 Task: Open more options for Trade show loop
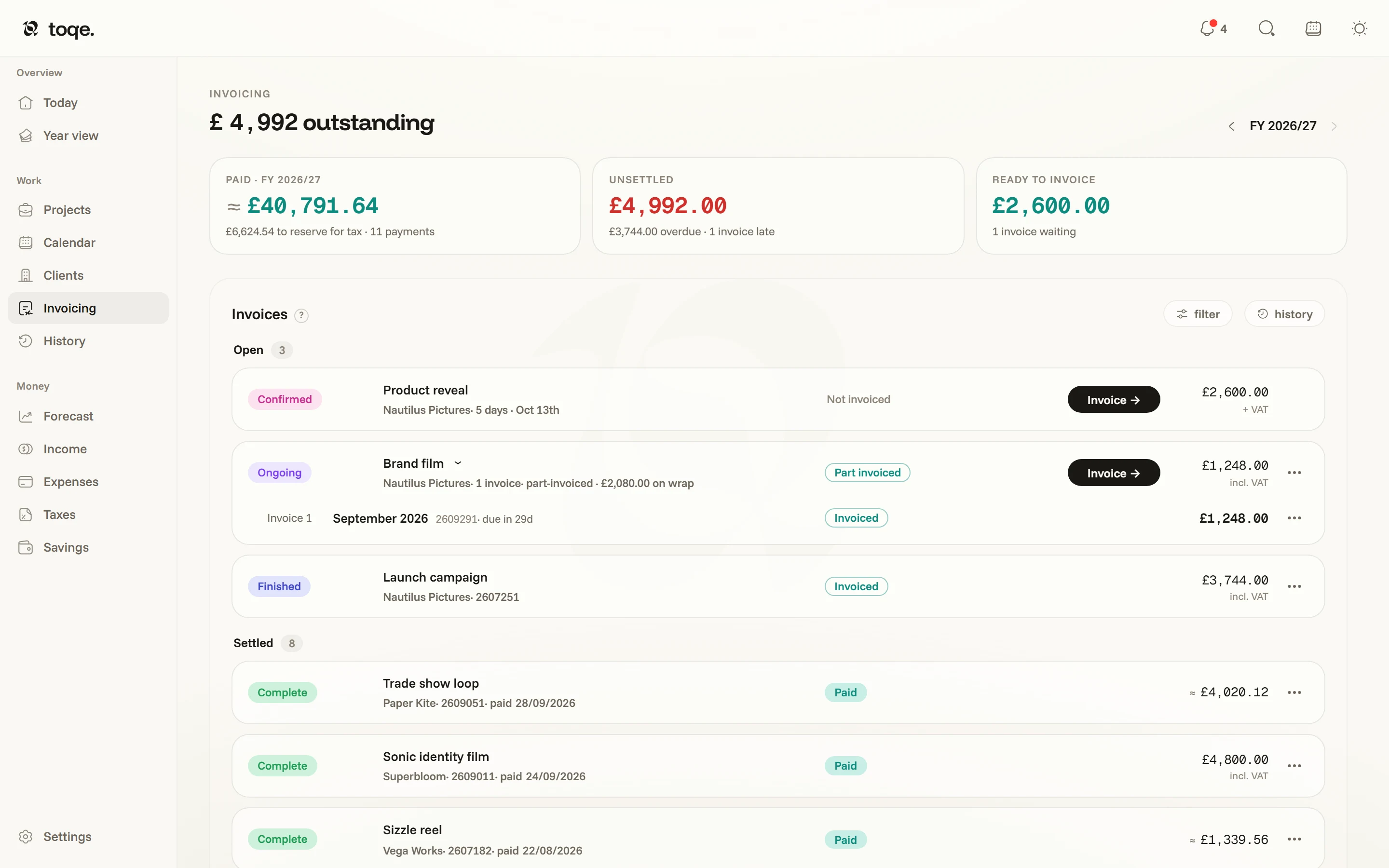[x=1294, y=692]
